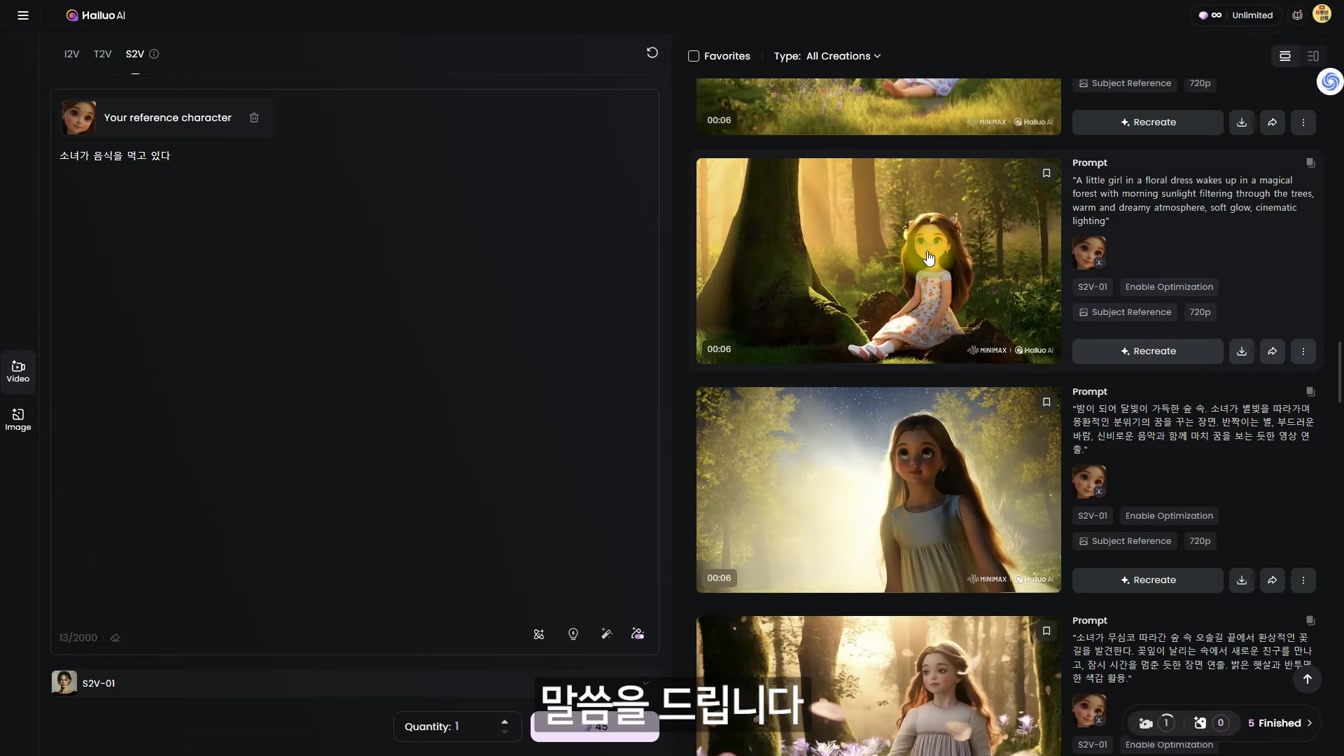Click the blue spiral assistant icon

pyautogui.click(x=1329, y=82)
